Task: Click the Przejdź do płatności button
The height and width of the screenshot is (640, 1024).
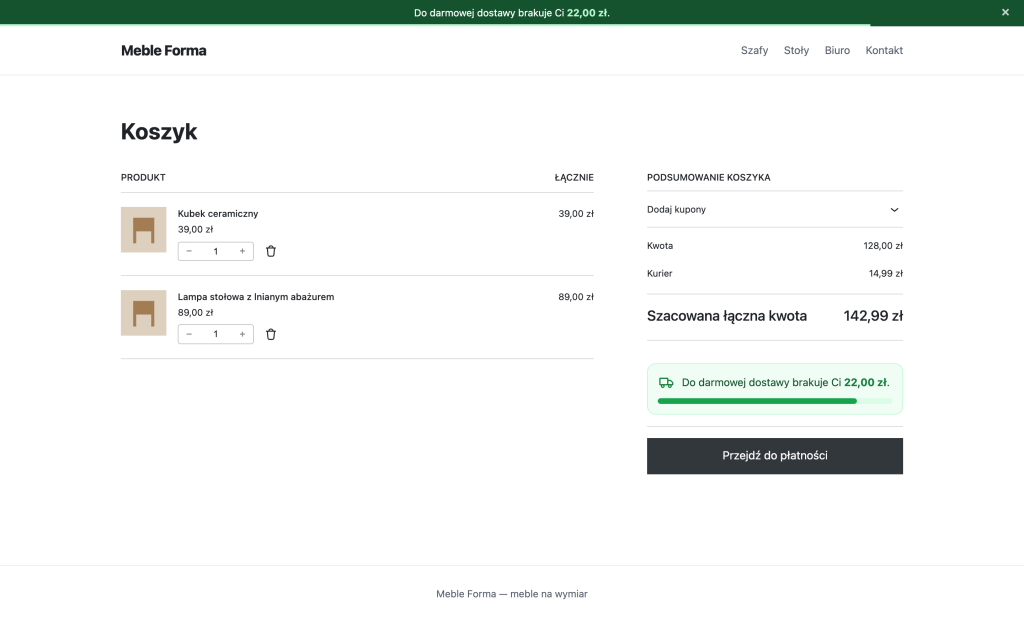Action: [x=775, y=456]
